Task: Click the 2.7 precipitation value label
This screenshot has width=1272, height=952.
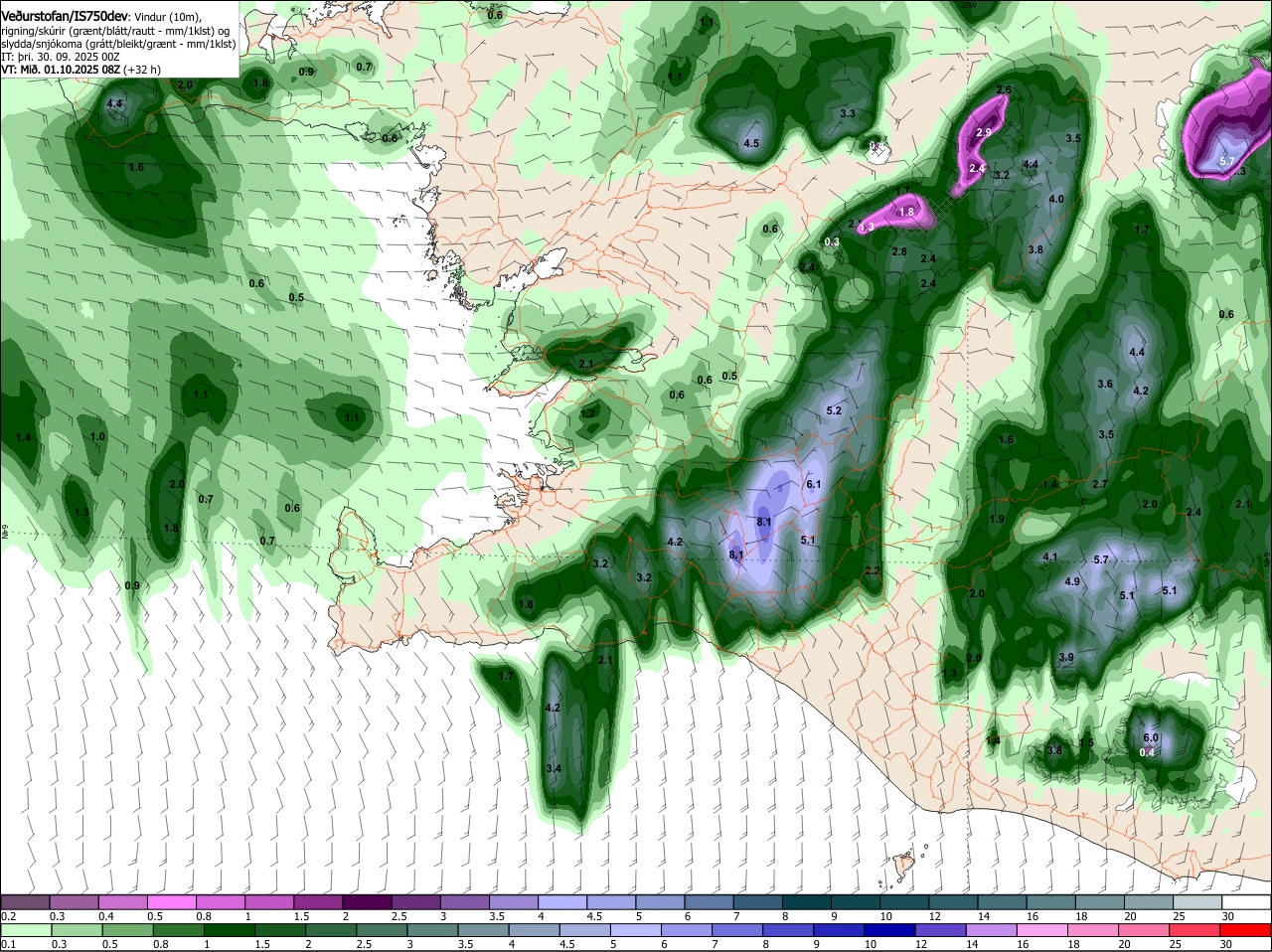Action: pyautogui.click(x=1099, y=484)
